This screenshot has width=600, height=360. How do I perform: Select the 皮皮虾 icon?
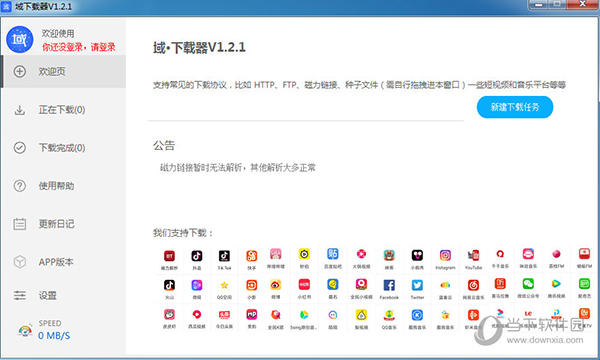[x=169, y=314]
